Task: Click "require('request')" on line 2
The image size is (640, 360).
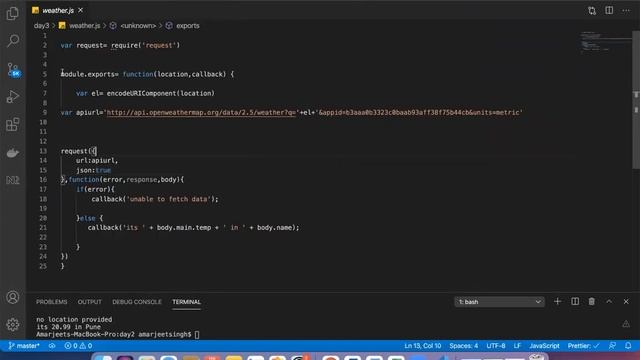Action: pyautogui.click(x=145, y=45)
